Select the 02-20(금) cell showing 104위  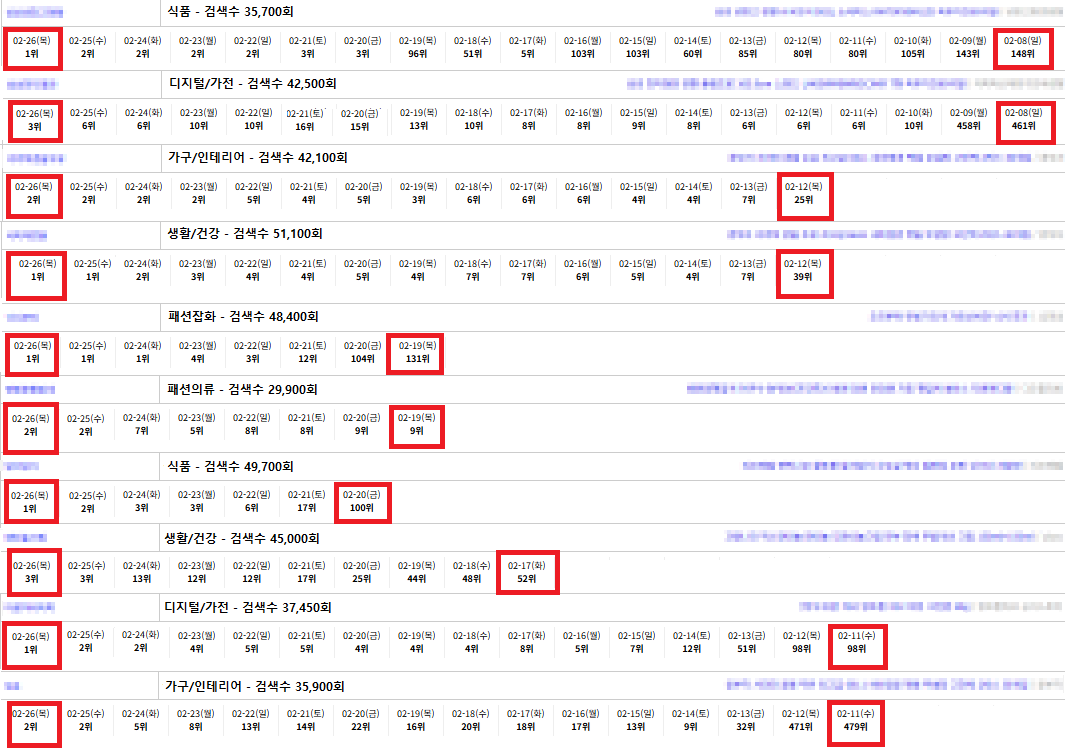(362, 351)
